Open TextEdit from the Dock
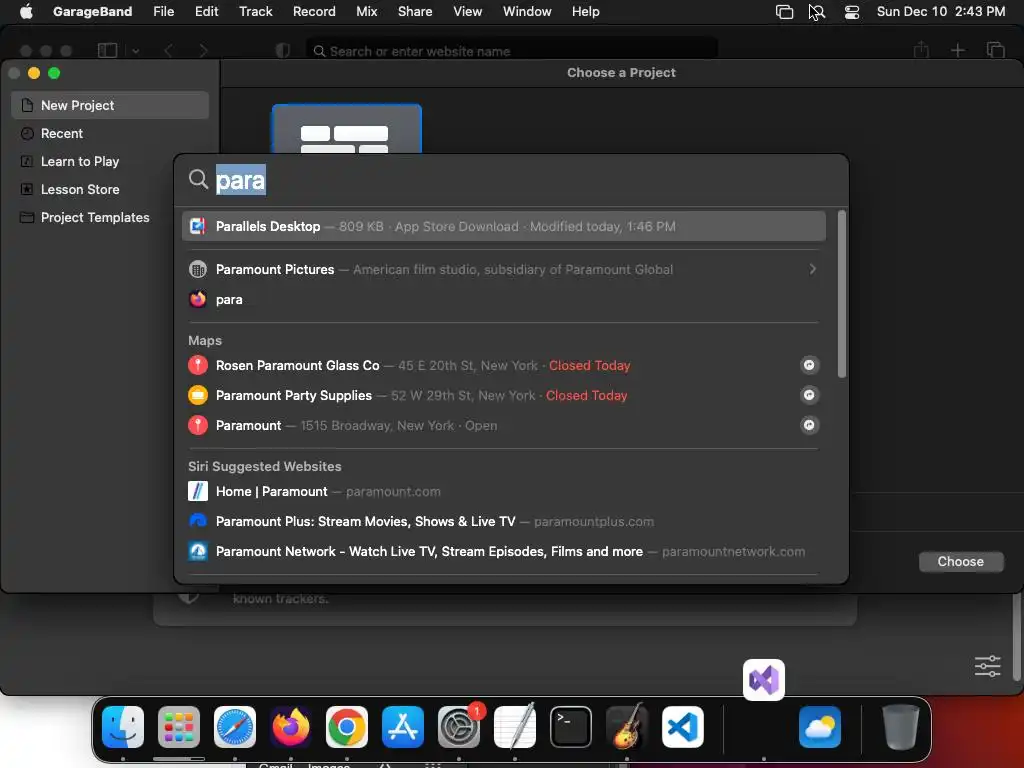1024x768 pixels. pos(515,727)
